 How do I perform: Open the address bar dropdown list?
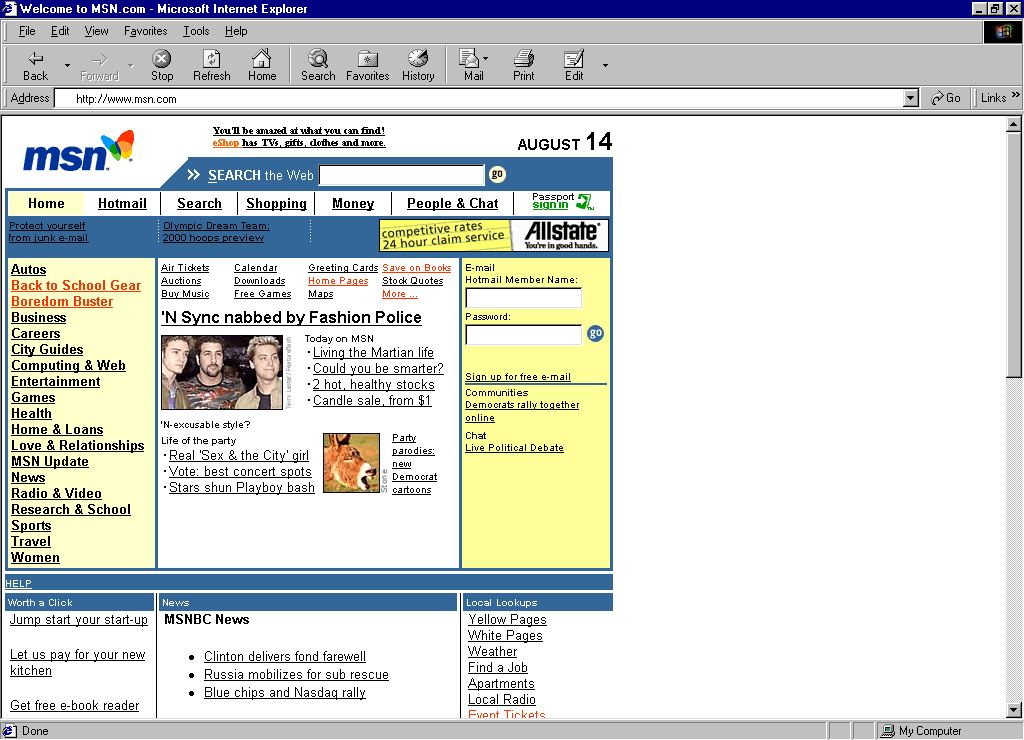tap(911, 99)
